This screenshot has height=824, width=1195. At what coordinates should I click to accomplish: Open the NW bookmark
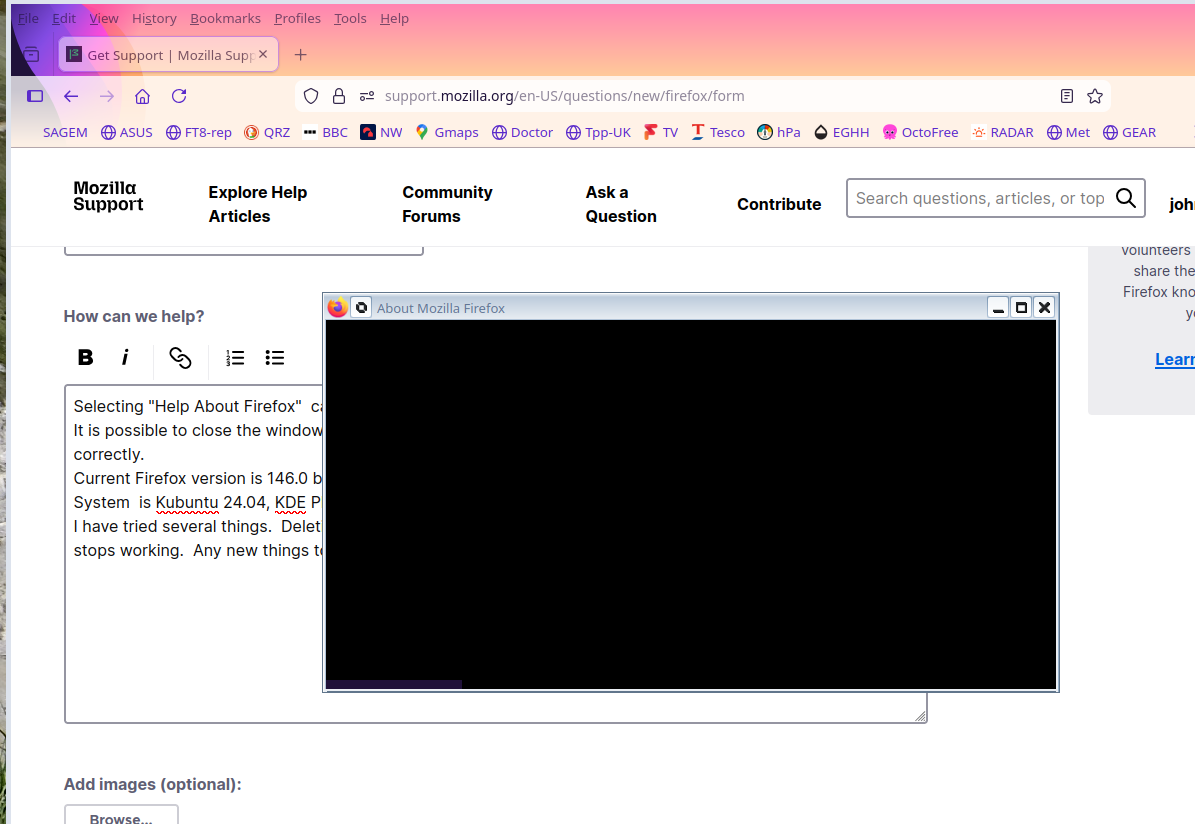(x=381, y=133)
